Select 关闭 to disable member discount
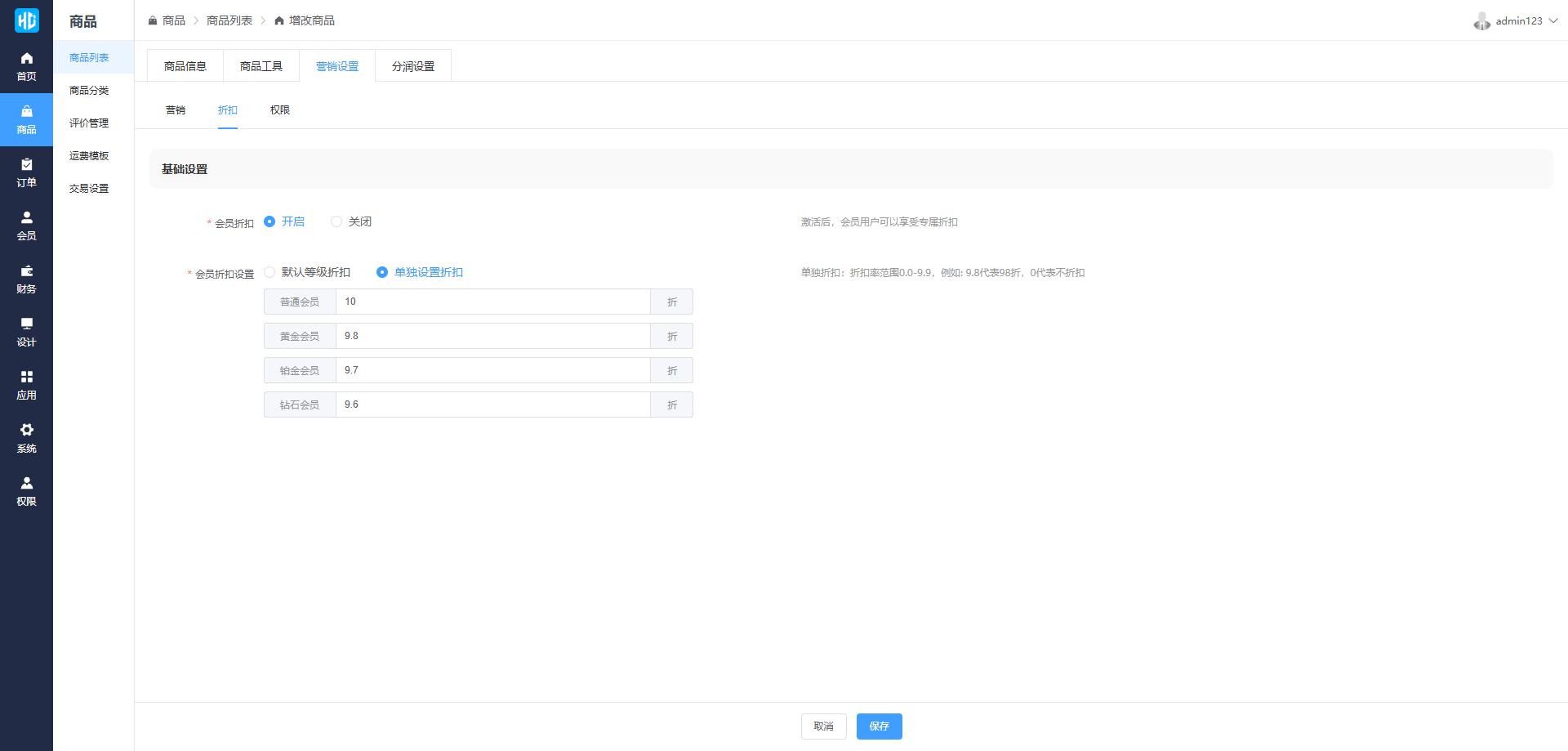Image resolution: width=1568 pixels, height=751 pixels. (336, 221)
